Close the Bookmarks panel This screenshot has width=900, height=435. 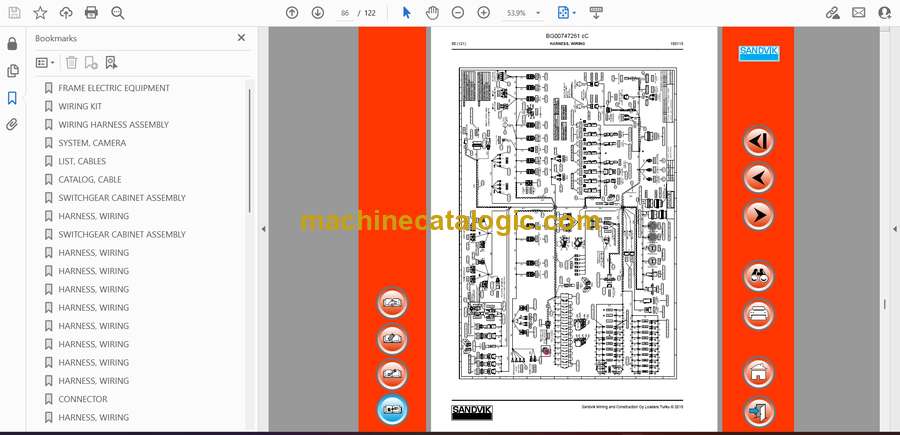pos(241,38)
